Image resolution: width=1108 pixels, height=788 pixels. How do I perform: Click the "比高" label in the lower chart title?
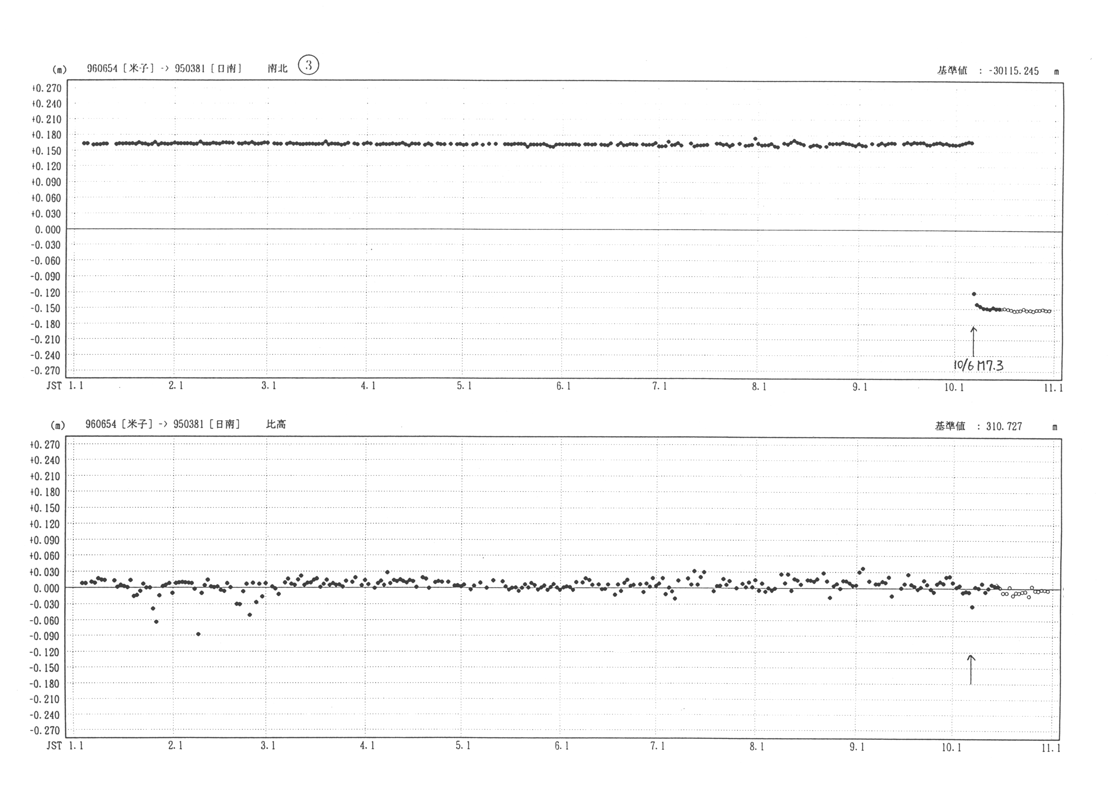point(276,424)
